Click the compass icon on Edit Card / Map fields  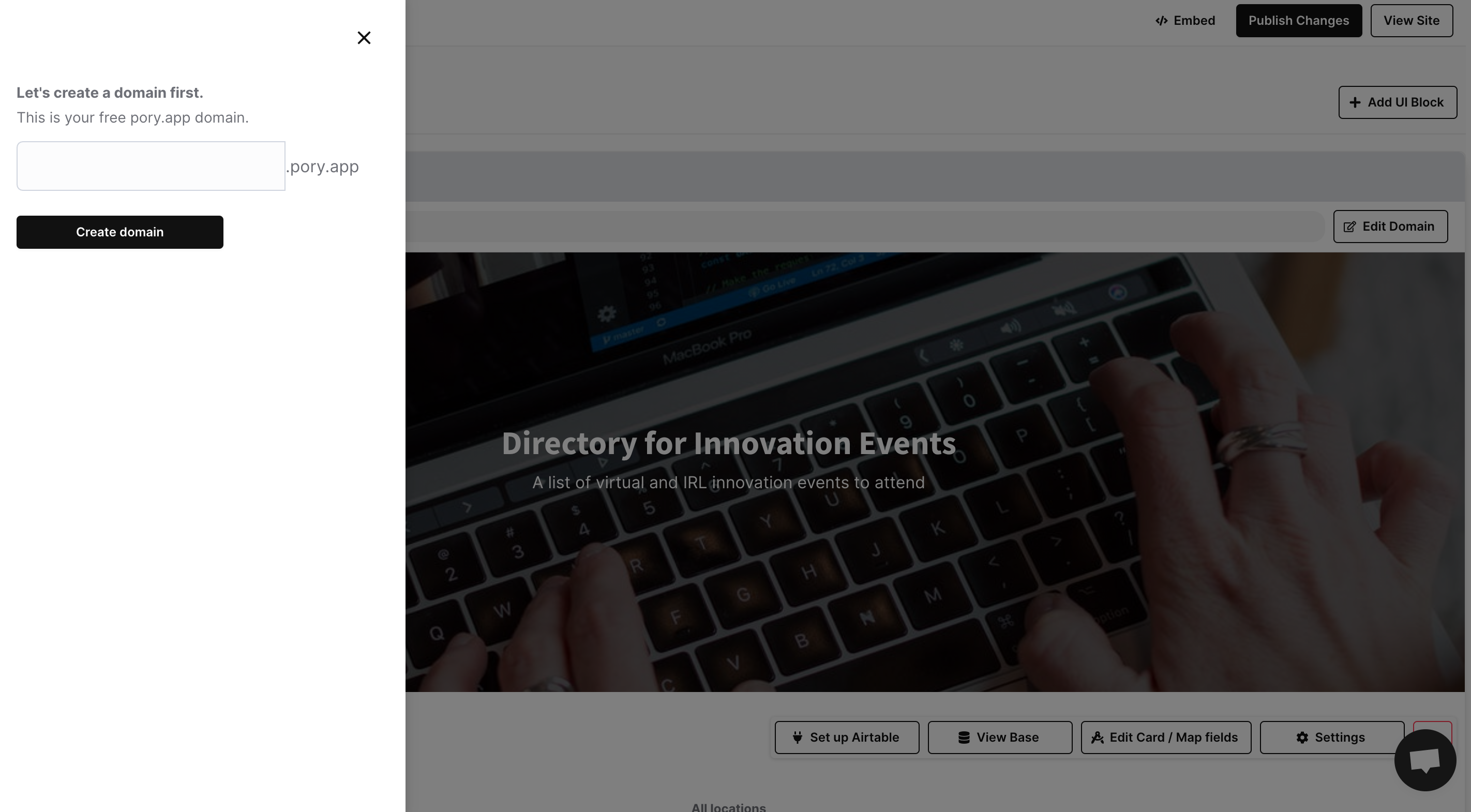point(1097,737)
